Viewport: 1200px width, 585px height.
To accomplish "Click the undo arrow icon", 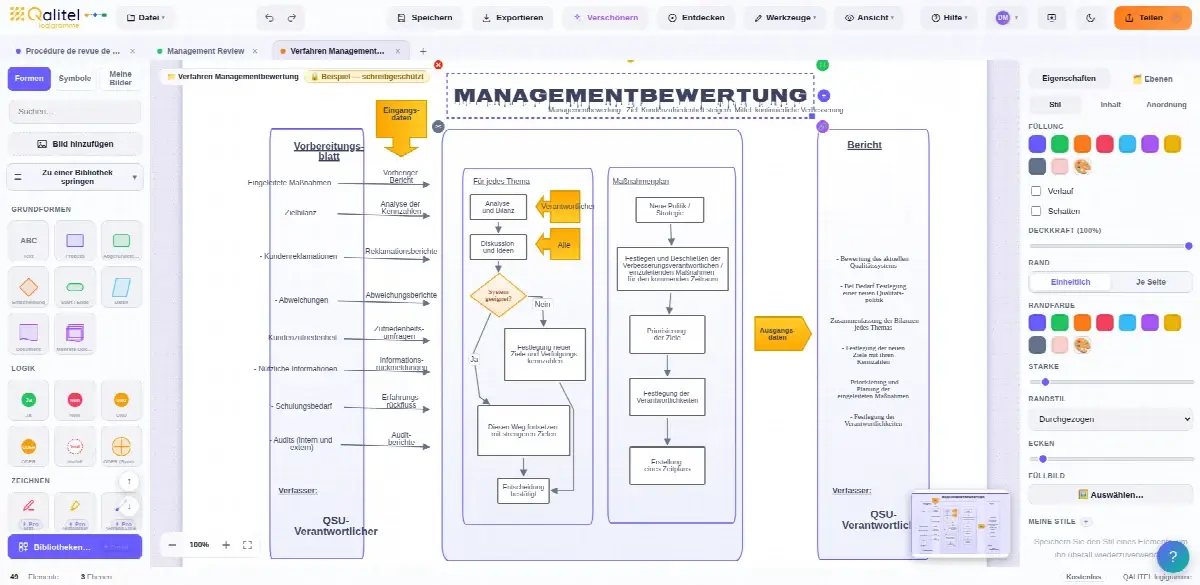I will tap(269, 18).
